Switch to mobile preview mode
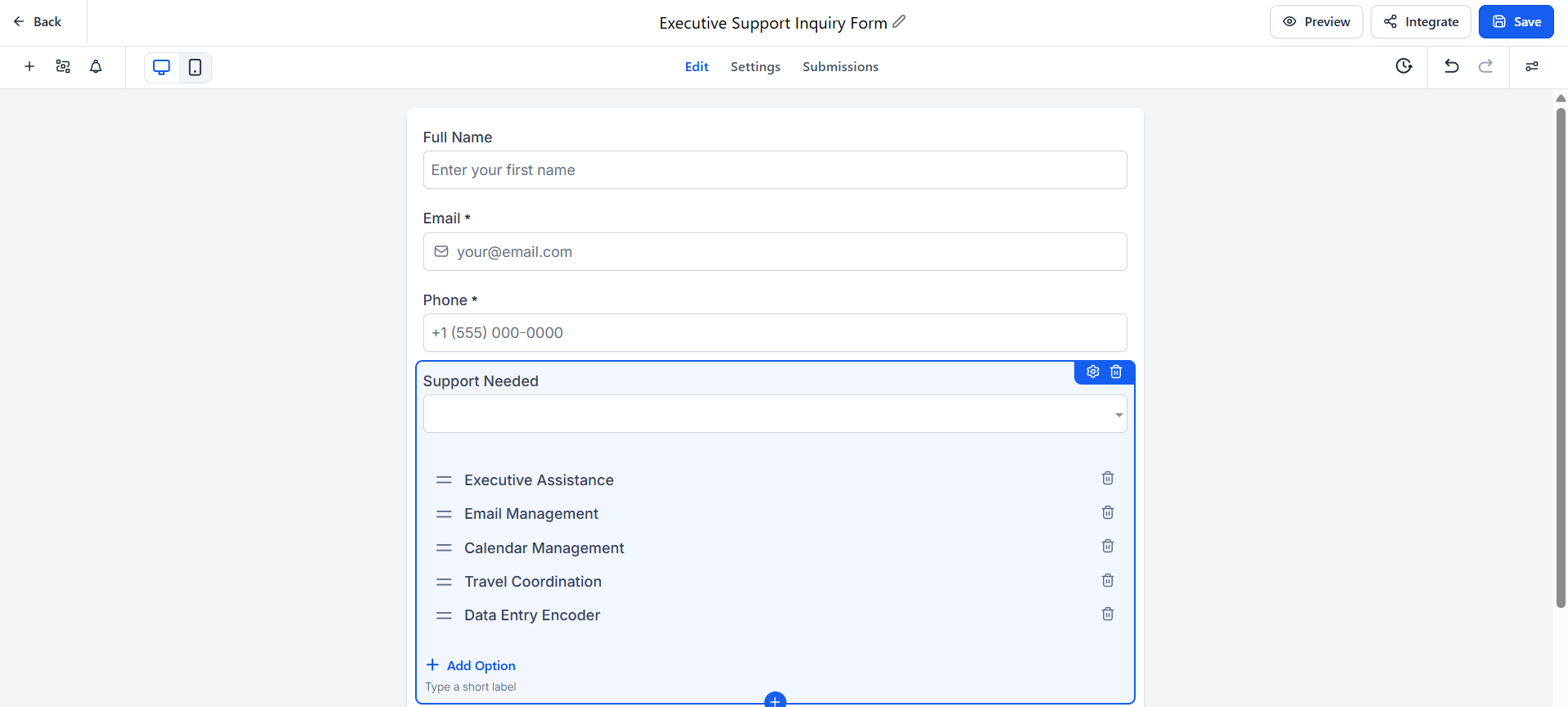This screenshot has width=1568, height=707. [x=195, y=67]
